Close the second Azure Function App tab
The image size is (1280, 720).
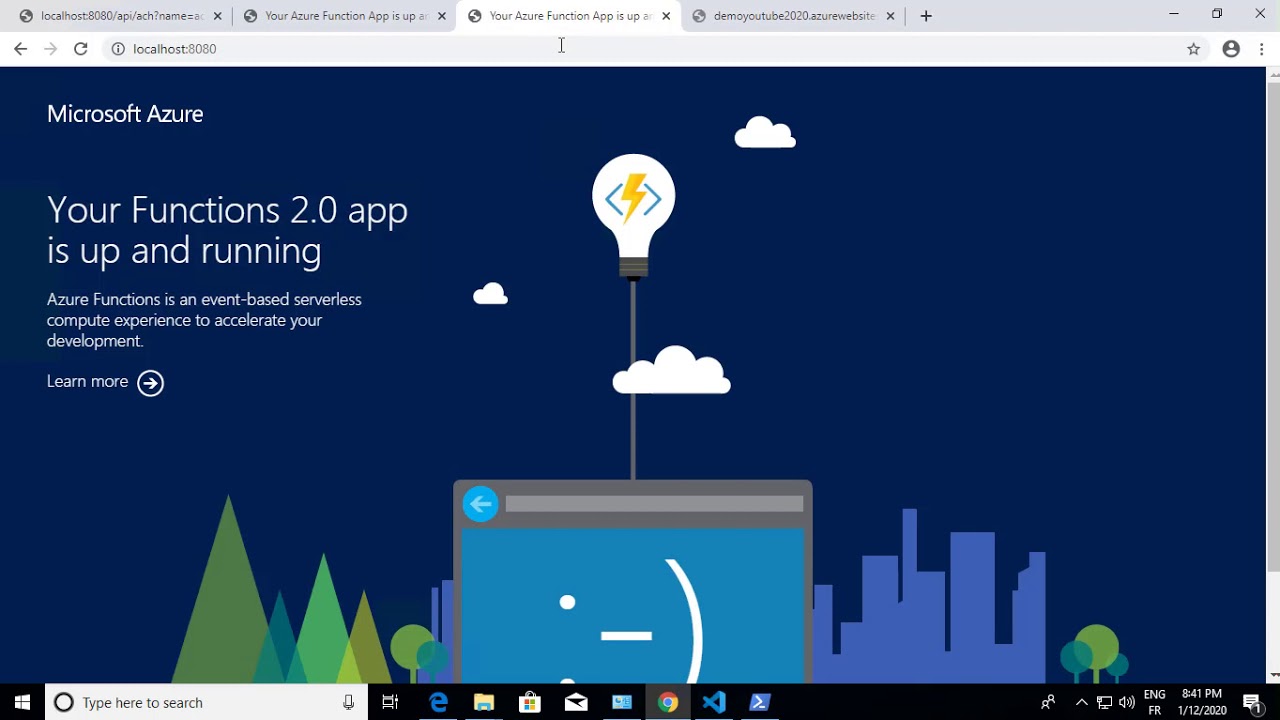point(441,16)
